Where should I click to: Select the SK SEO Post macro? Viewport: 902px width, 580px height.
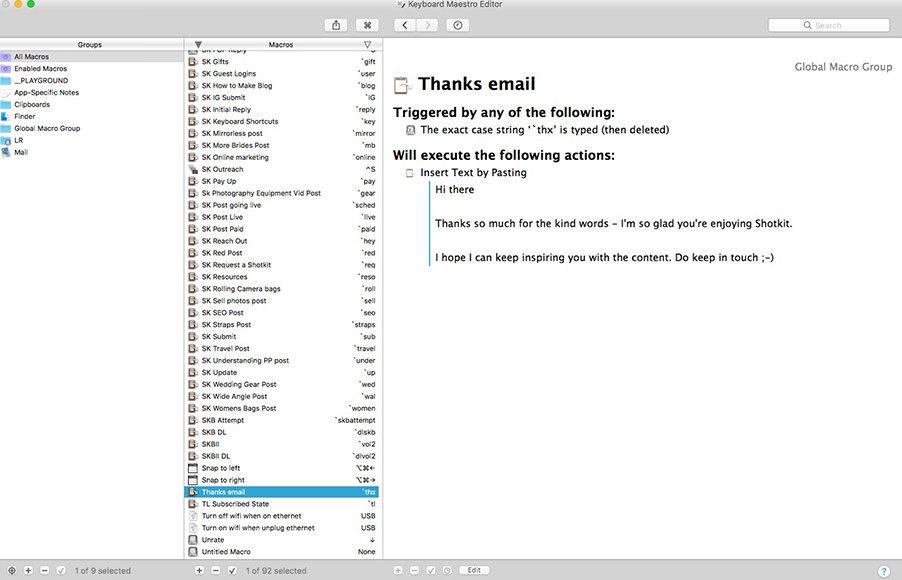[282, 312]
